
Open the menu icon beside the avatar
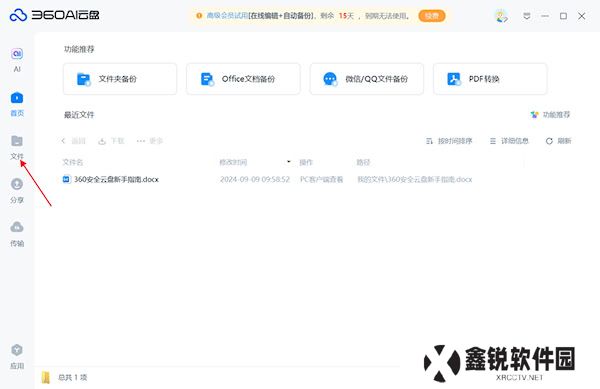pos(527,16)
